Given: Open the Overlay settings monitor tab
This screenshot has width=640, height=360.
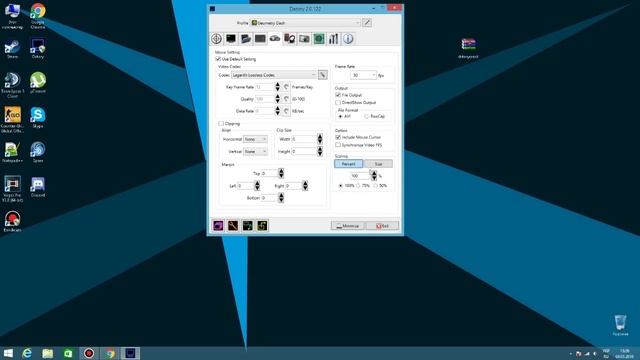Looking at the screenshot, I should pyautogui.click(x=231, y=39).
